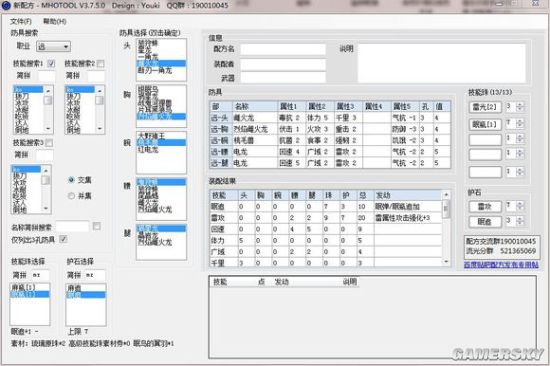This screenshot has width=550, height=366.
Task: Select the 交集 radio button
Action: click(x=71, y=180)
